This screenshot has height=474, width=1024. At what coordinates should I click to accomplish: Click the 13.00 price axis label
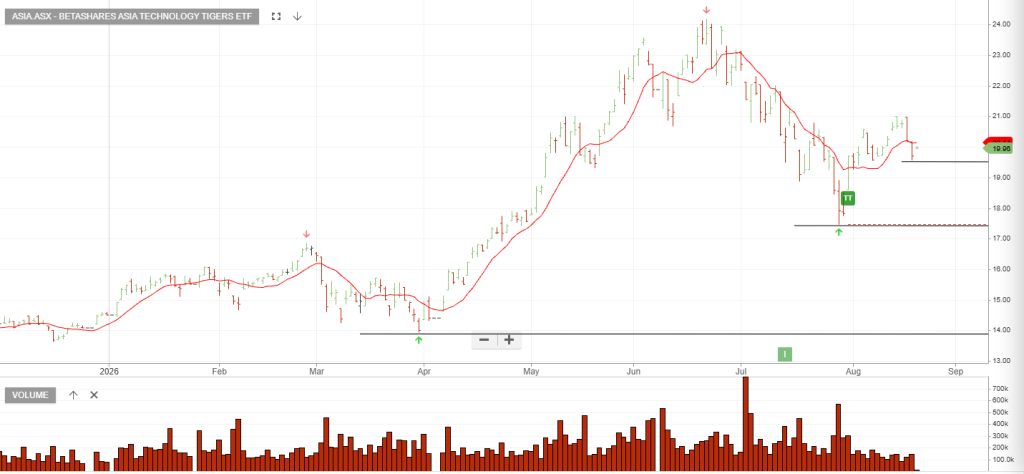tap(1002, 361)
